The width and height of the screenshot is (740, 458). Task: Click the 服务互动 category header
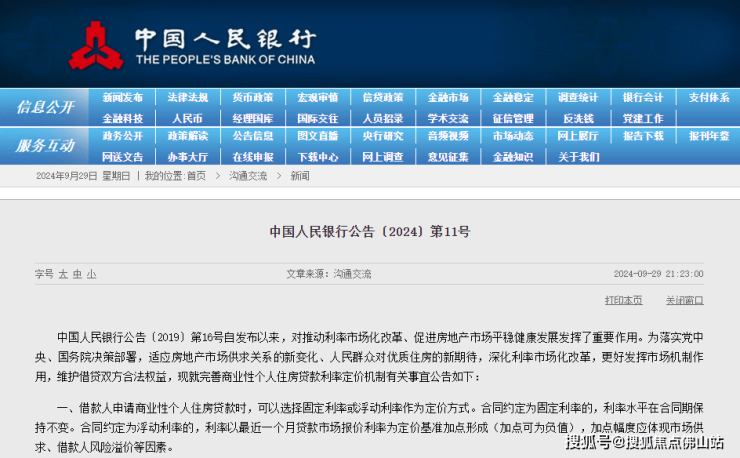(45, 146)
